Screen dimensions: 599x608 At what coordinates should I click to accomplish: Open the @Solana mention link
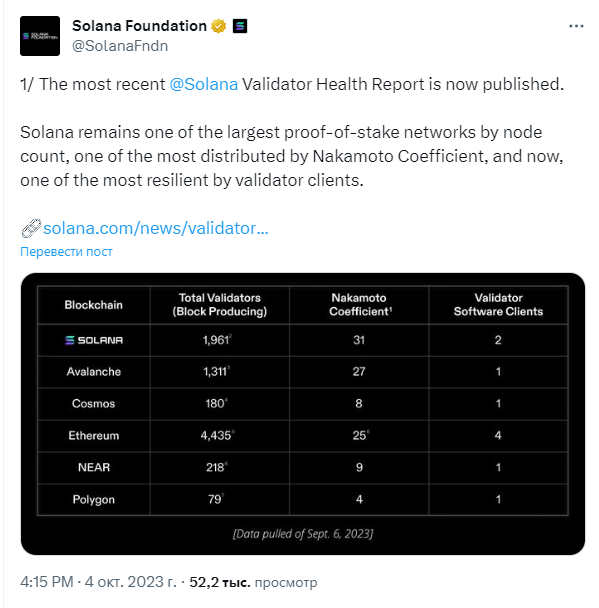pyautogui.click(x=204, y=84)
